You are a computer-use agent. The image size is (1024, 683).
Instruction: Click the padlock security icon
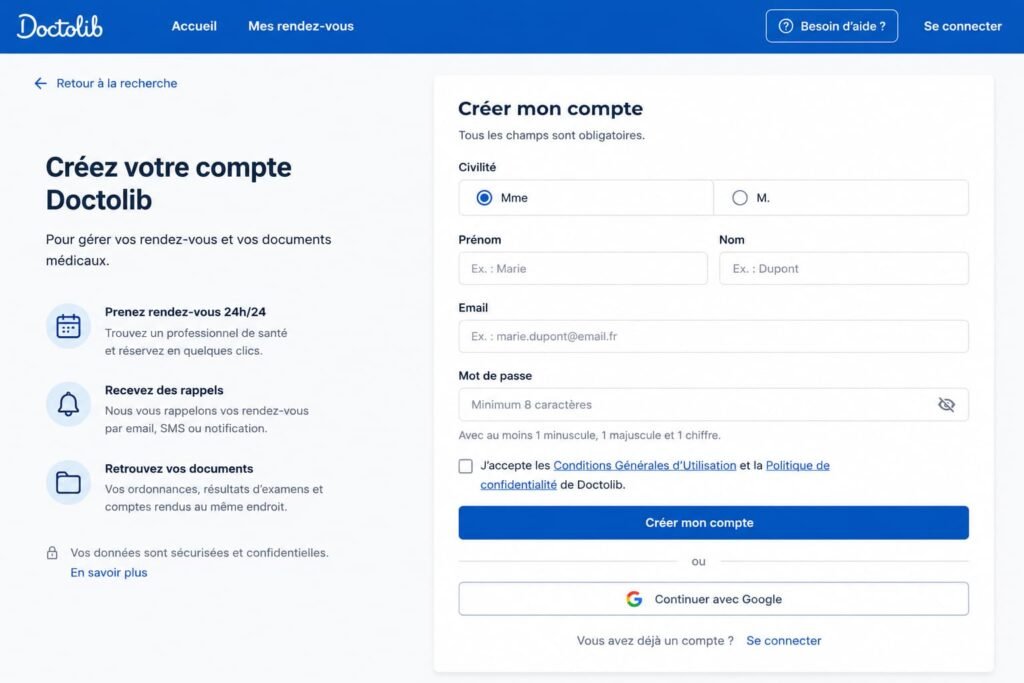click(52, 553)
